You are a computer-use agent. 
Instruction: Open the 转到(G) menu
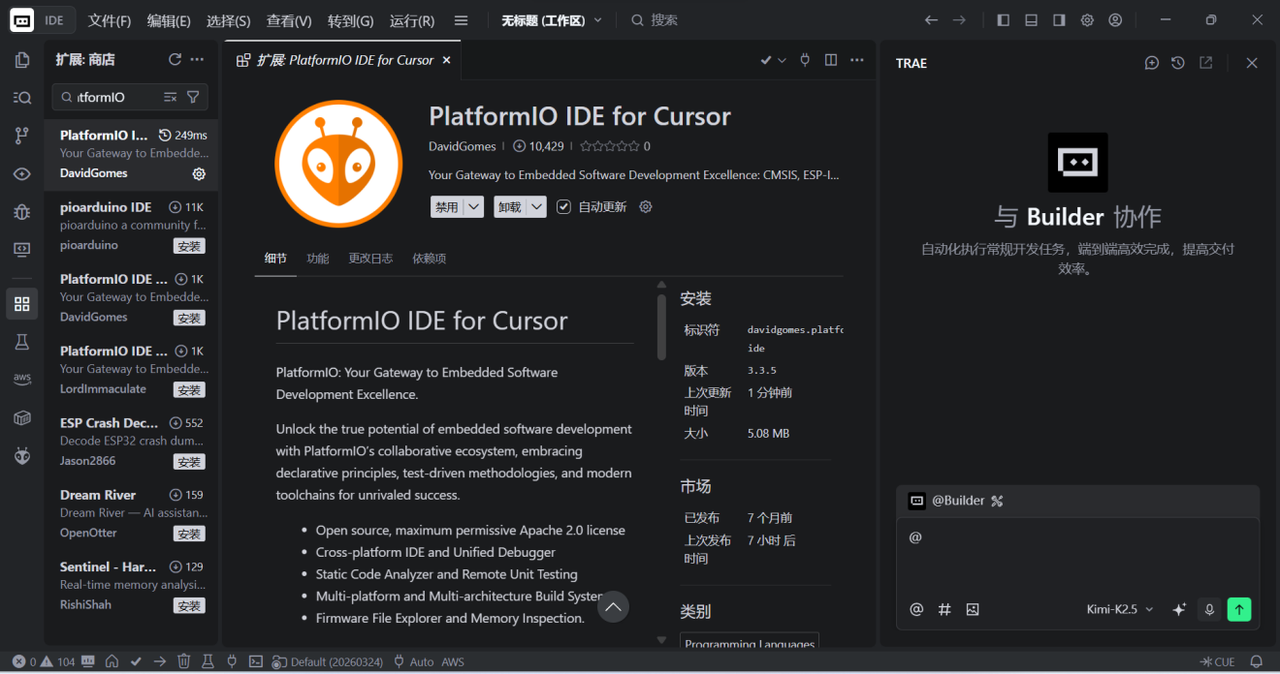(x=350, y=20)
